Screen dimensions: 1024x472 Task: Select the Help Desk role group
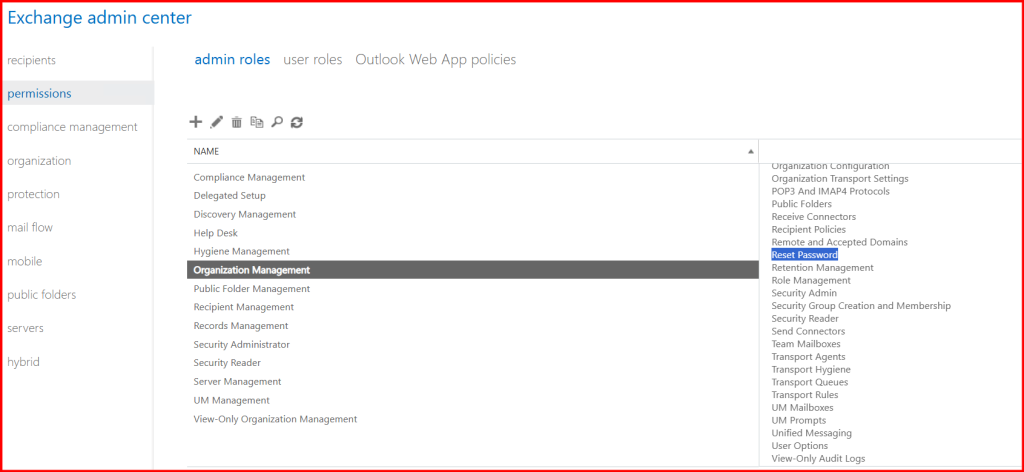(215, 233)
